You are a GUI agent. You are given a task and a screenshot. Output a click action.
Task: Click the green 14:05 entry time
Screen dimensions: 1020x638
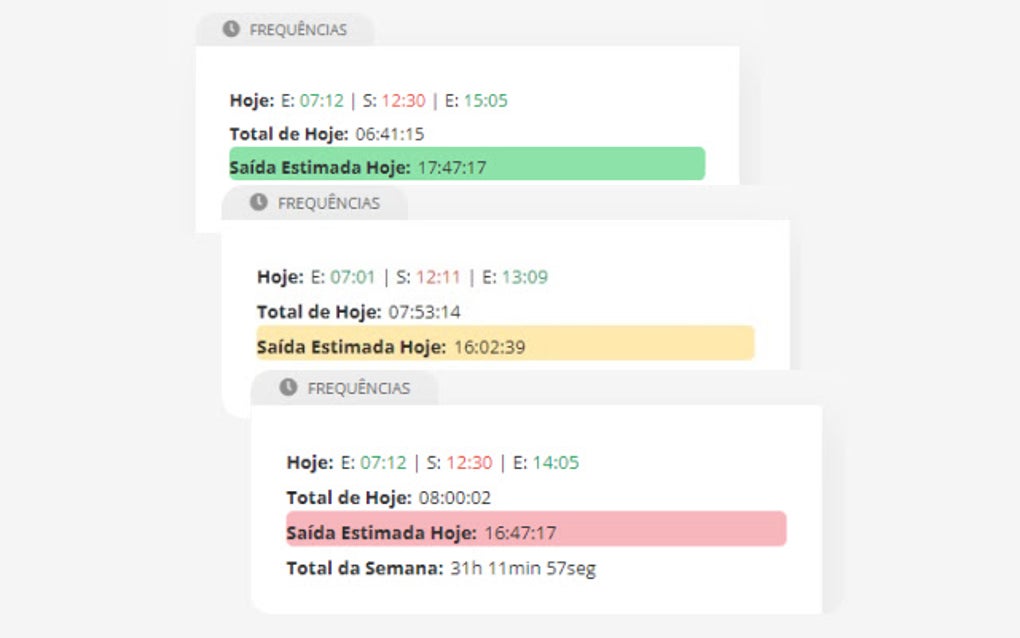coord(555,463)
